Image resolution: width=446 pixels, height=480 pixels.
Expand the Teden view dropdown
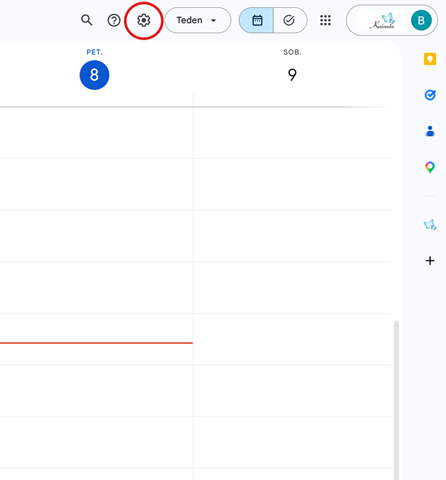pyautogui.click(x=198, y=20)
